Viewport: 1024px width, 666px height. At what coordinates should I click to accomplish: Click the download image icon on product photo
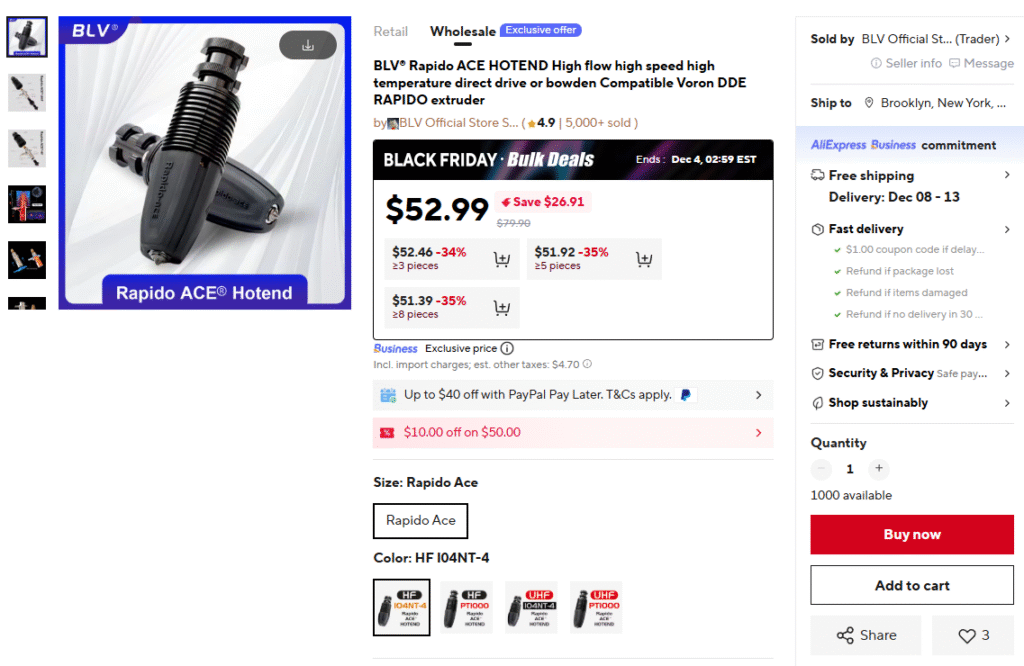[308, 45]
